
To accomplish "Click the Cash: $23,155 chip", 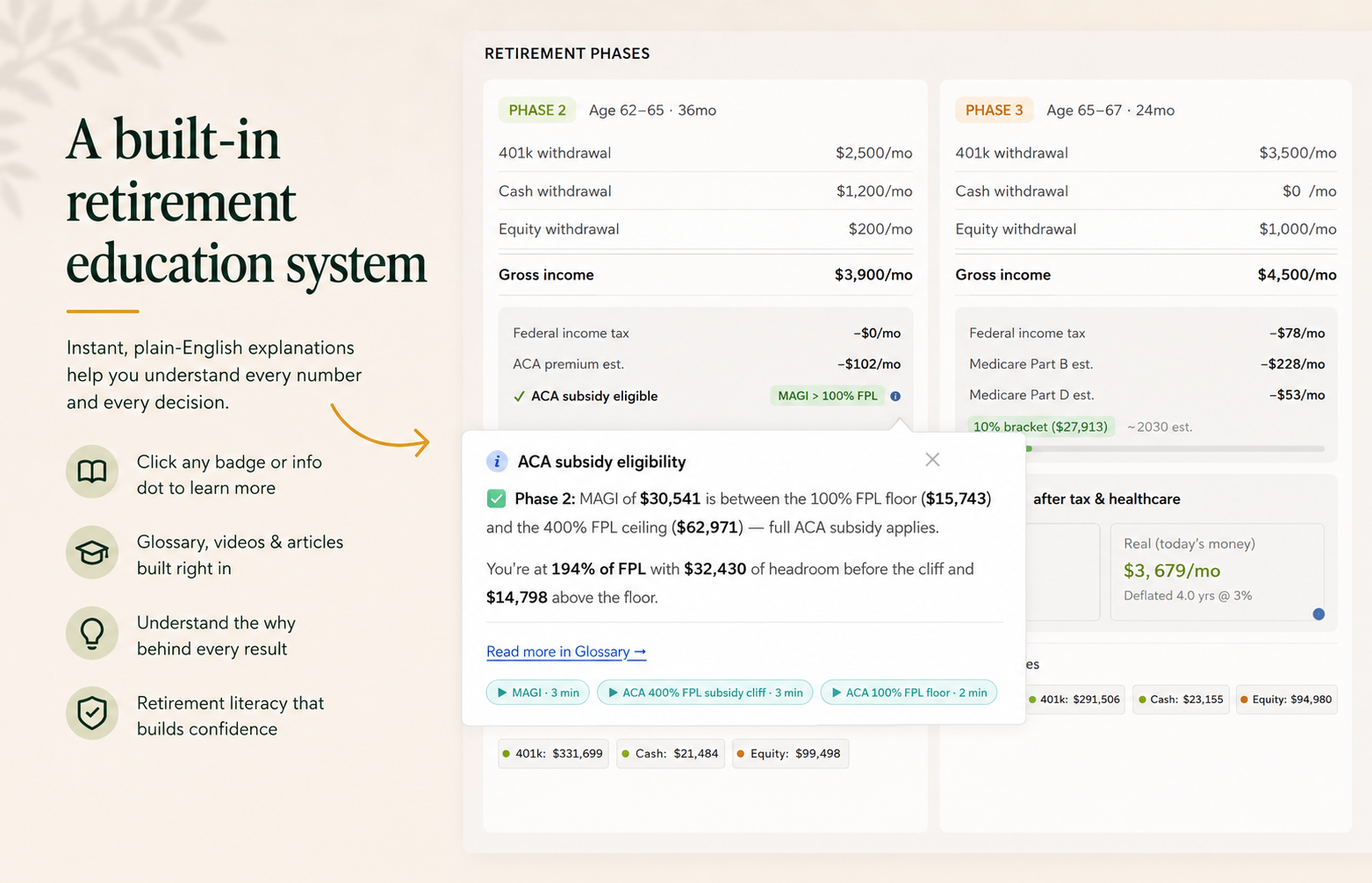I will tap(1182, 700).
